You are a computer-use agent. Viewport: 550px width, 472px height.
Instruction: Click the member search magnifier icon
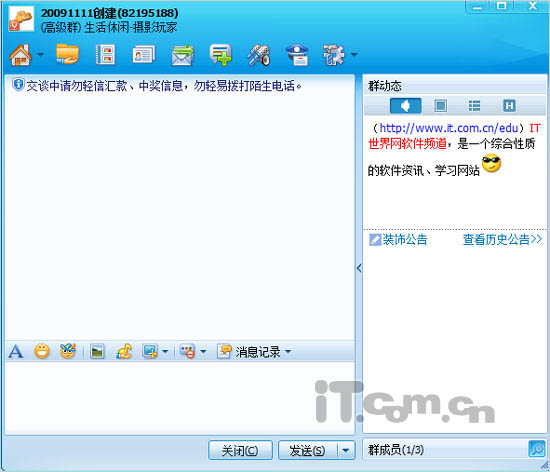click(537, 449)
